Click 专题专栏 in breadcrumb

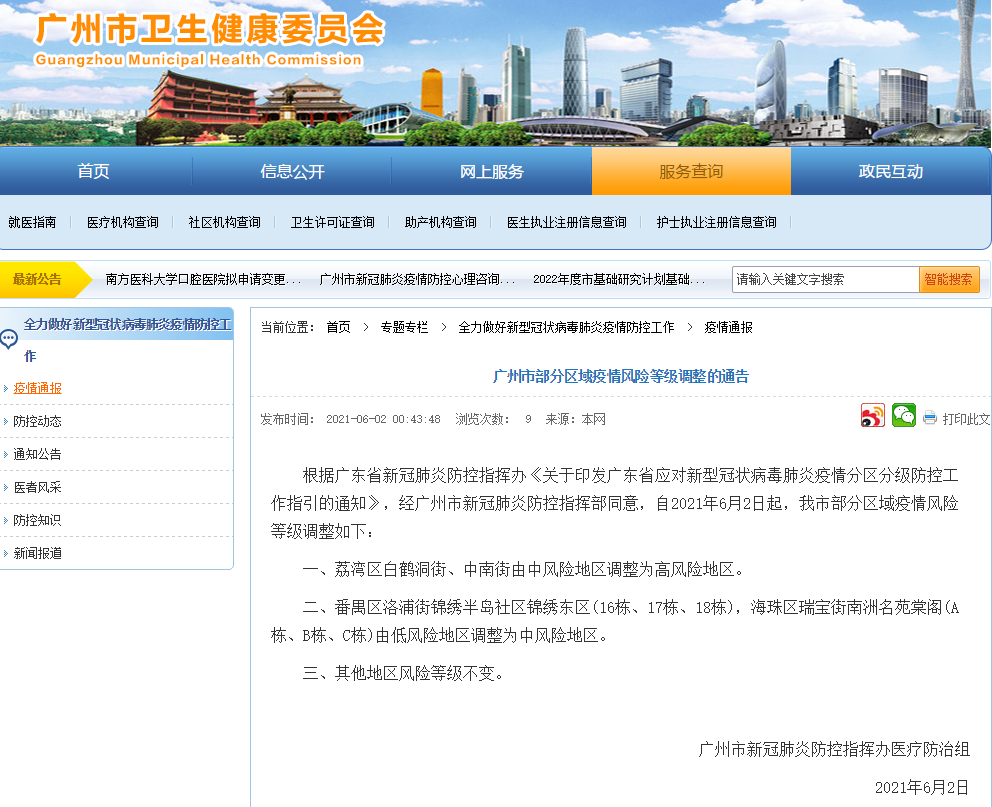tap(404, 327)
